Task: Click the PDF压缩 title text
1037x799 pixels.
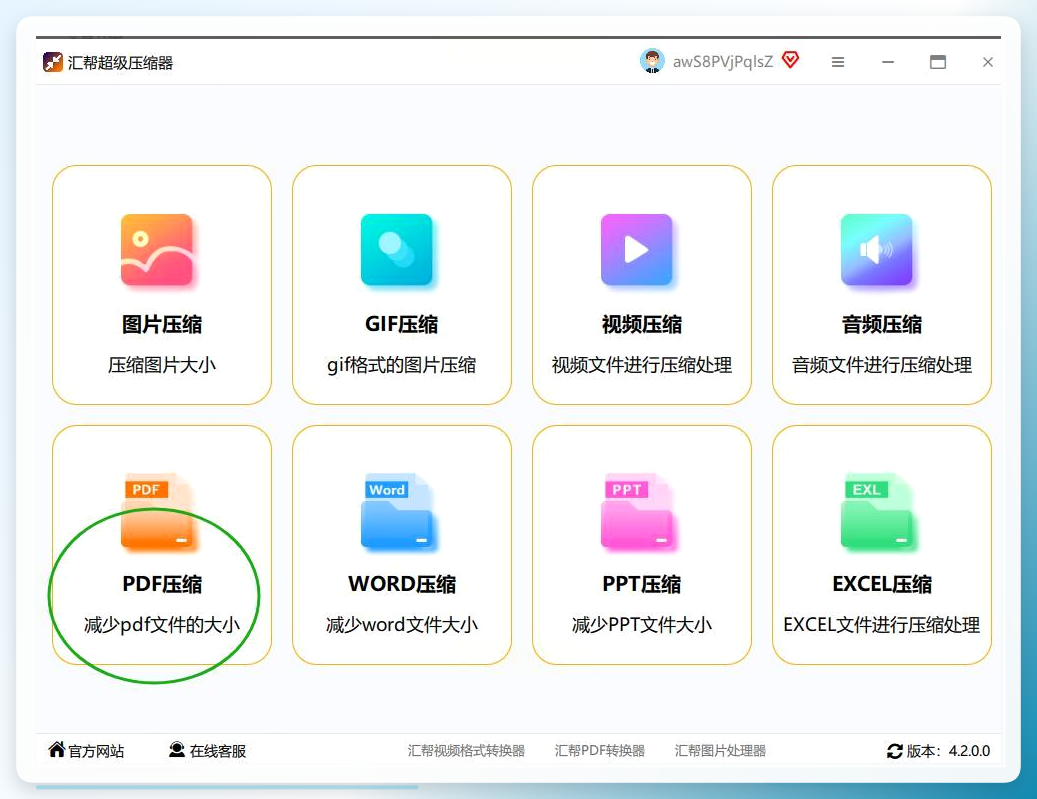Action: tap(162, 584)
